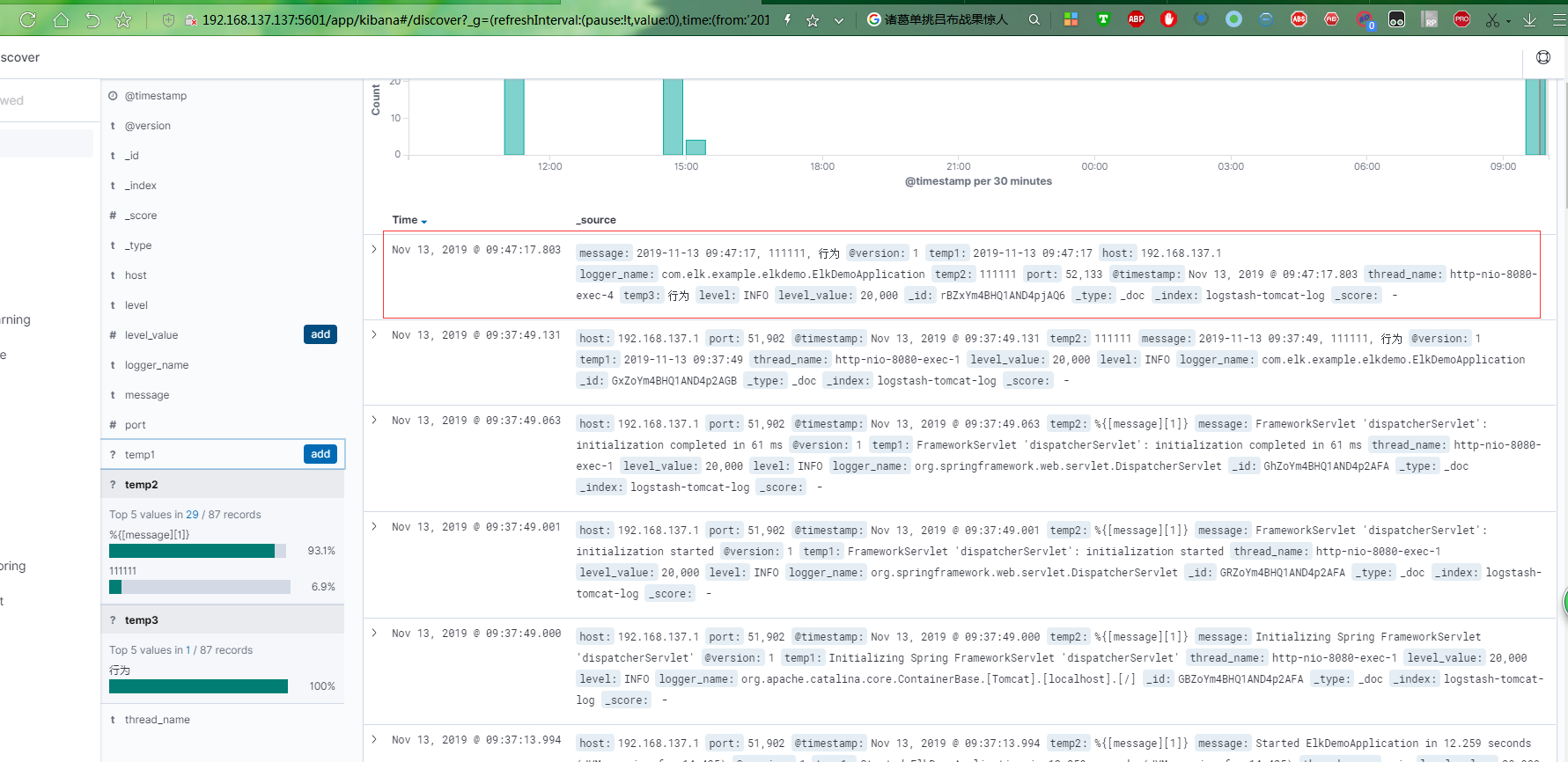Add the level_value field as a column
The width and height of the screenshot is (1568, 762).
[320, 334]
